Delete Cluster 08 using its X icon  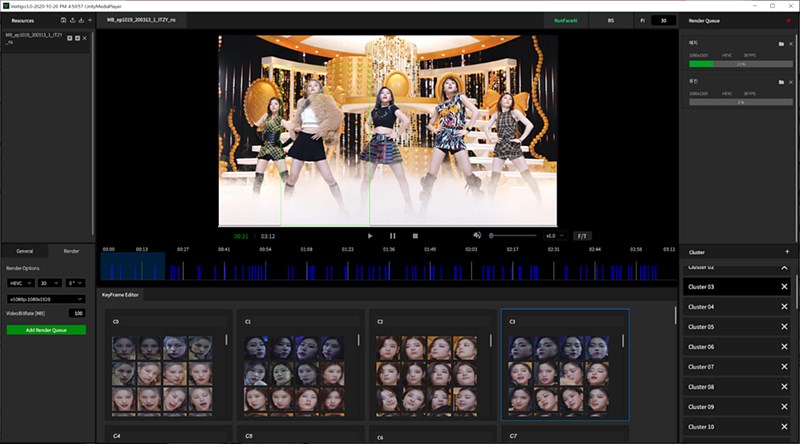(784, 387)
